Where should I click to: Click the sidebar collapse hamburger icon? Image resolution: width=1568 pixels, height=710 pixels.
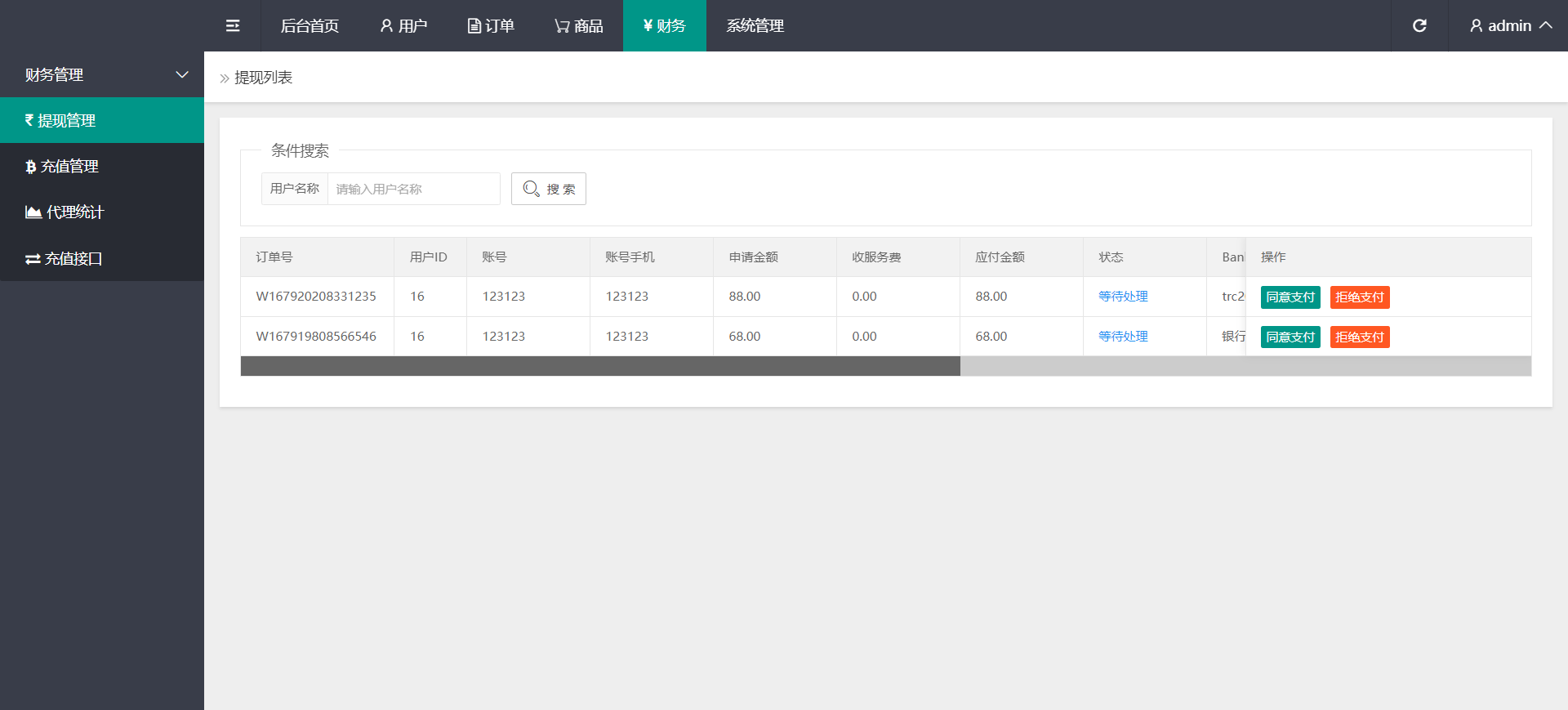click(233, 26)
